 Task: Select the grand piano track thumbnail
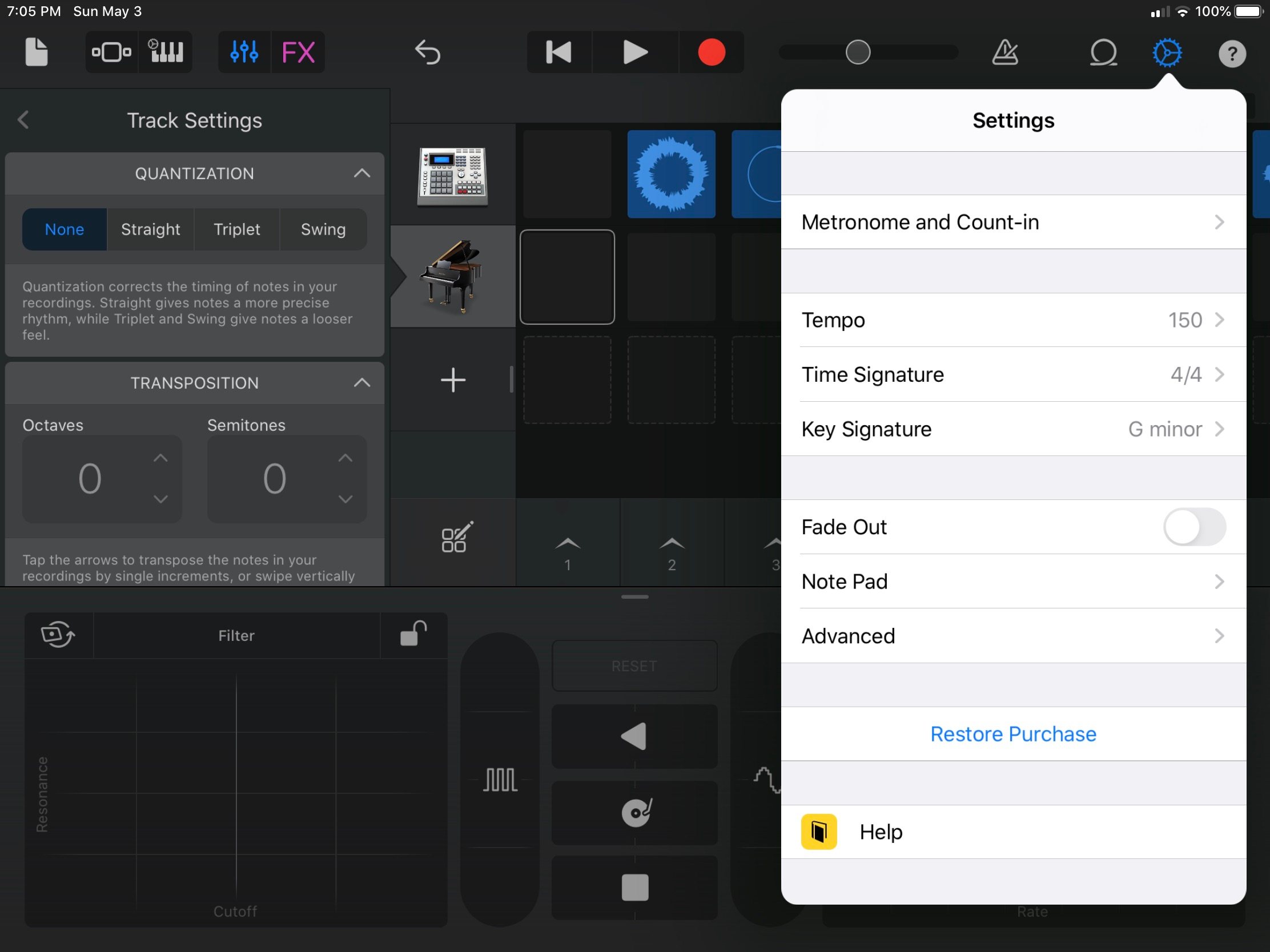tap(452, 277)
